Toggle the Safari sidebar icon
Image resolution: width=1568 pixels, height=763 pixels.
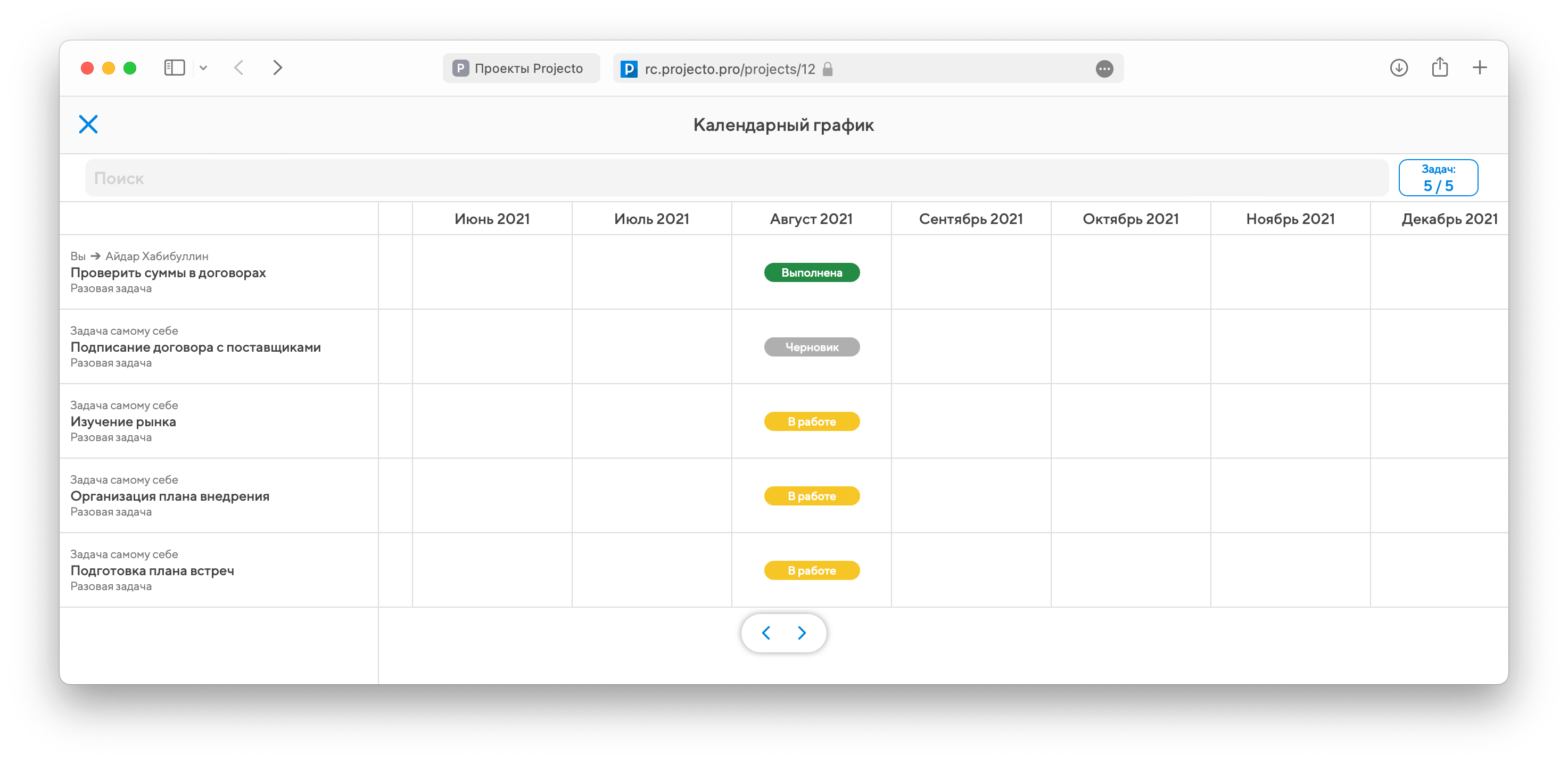click(174, 68)
